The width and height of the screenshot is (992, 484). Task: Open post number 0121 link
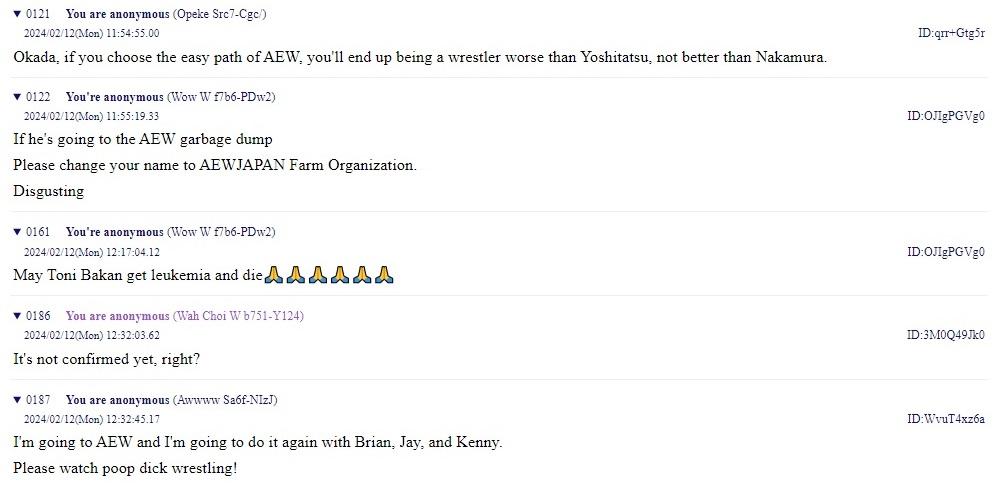pos(38,14)
